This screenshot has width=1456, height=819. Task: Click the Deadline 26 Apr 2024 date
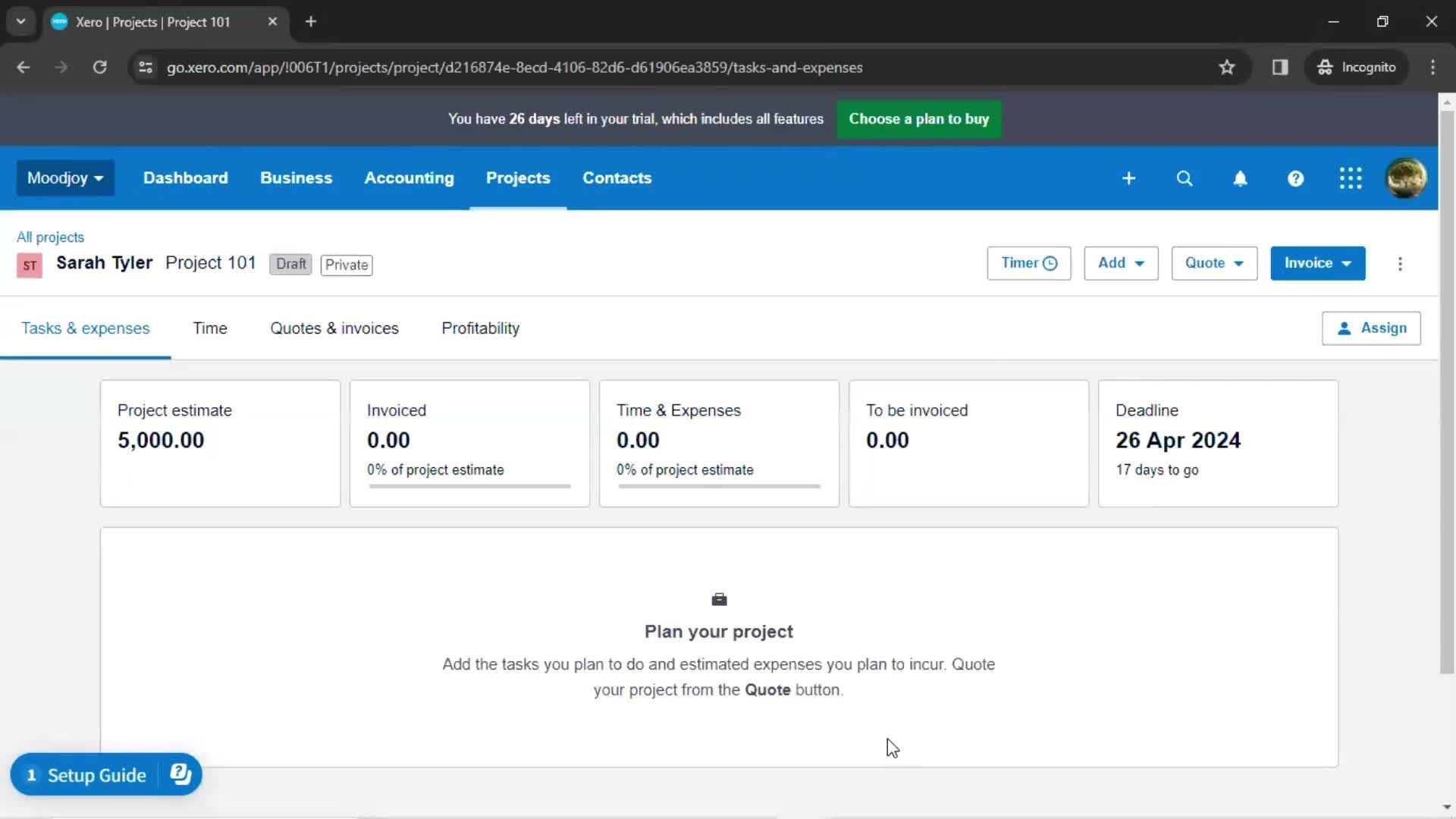click(1178, 441)
